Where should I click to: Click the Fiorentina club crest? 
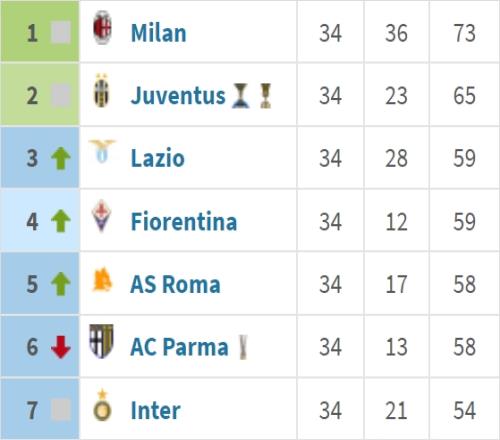pos(101,216)
